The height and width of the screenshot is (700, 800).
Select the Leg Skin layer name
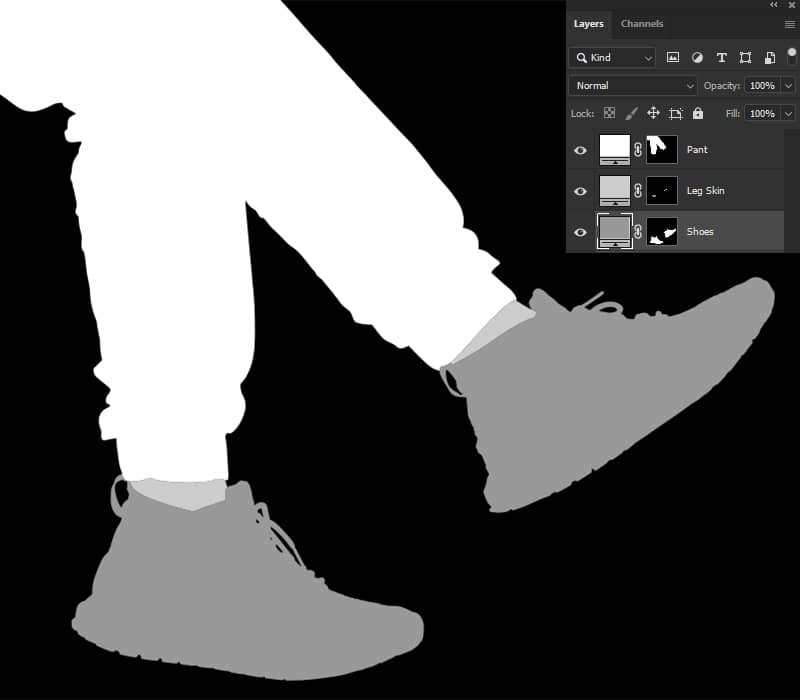coord(706,191)
